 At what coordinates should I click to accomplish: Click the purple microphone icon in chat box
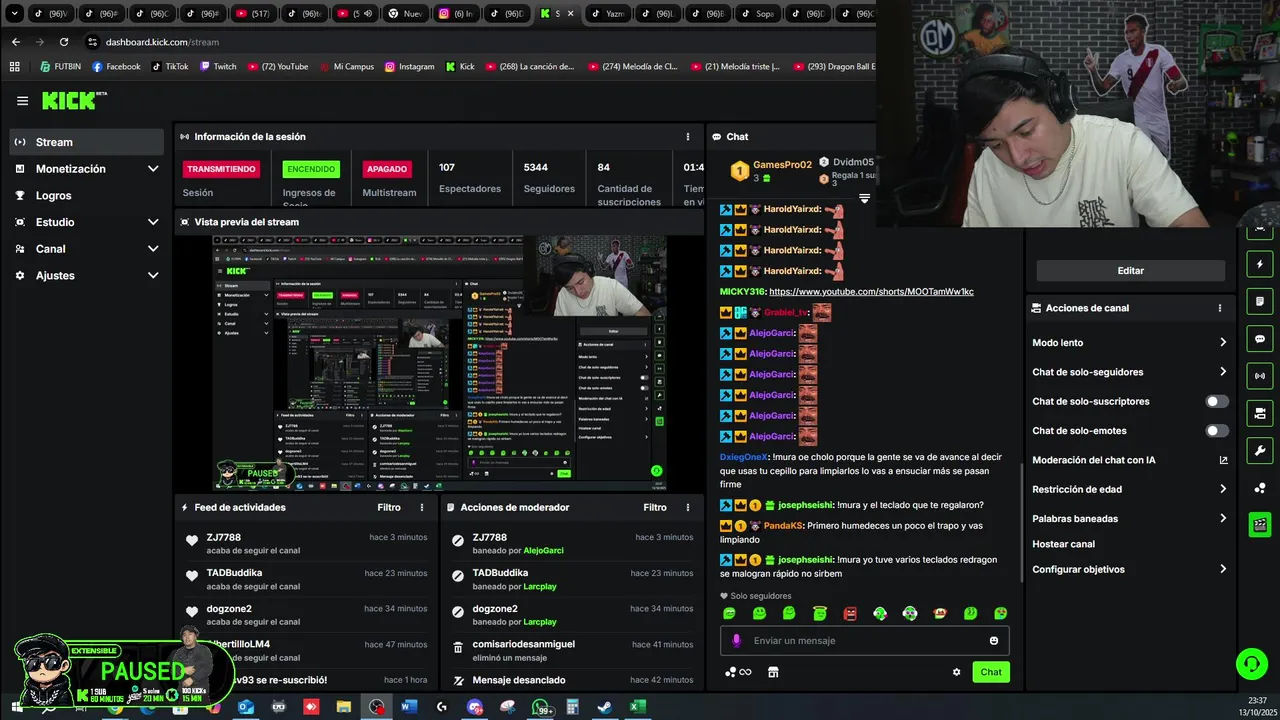tap(737, 641)
